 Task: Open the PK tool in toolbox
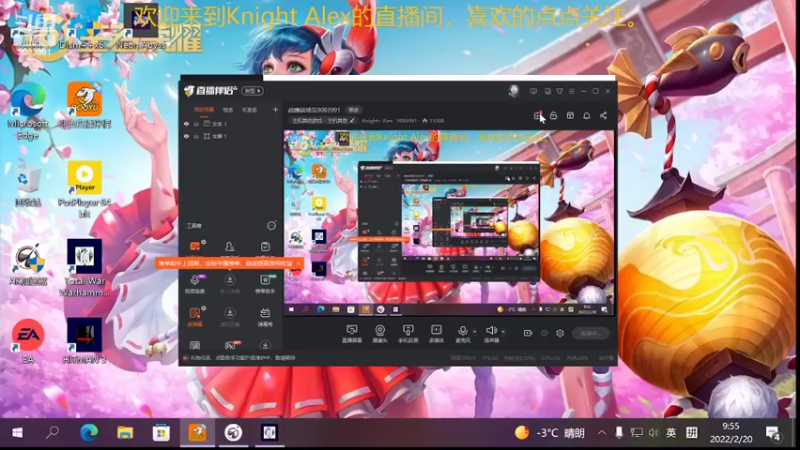click(x=230, y=345)
